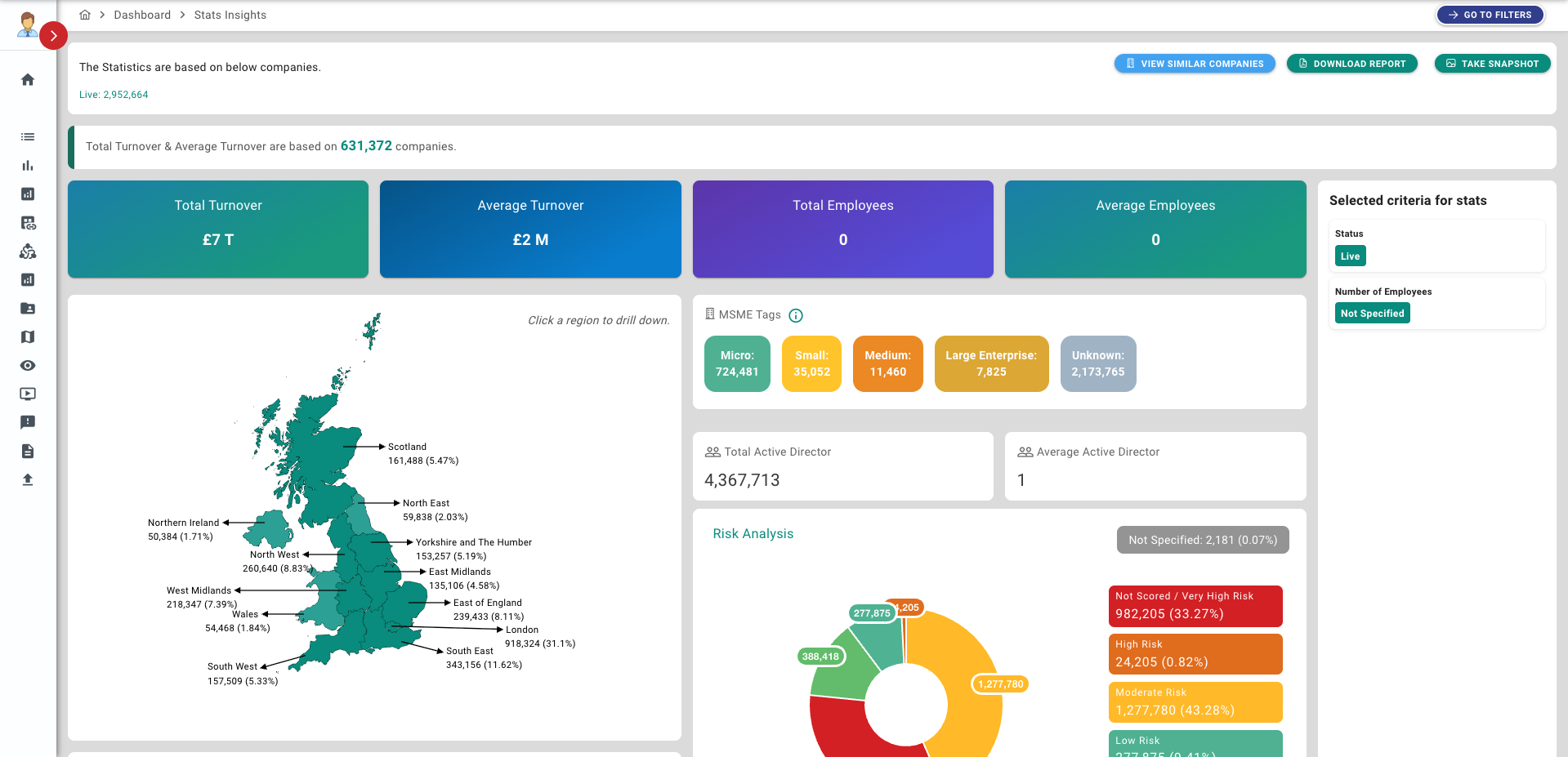Open the list view sidebar icon
The width and height of the screenshot is (1568, 757).
point(28,137)
